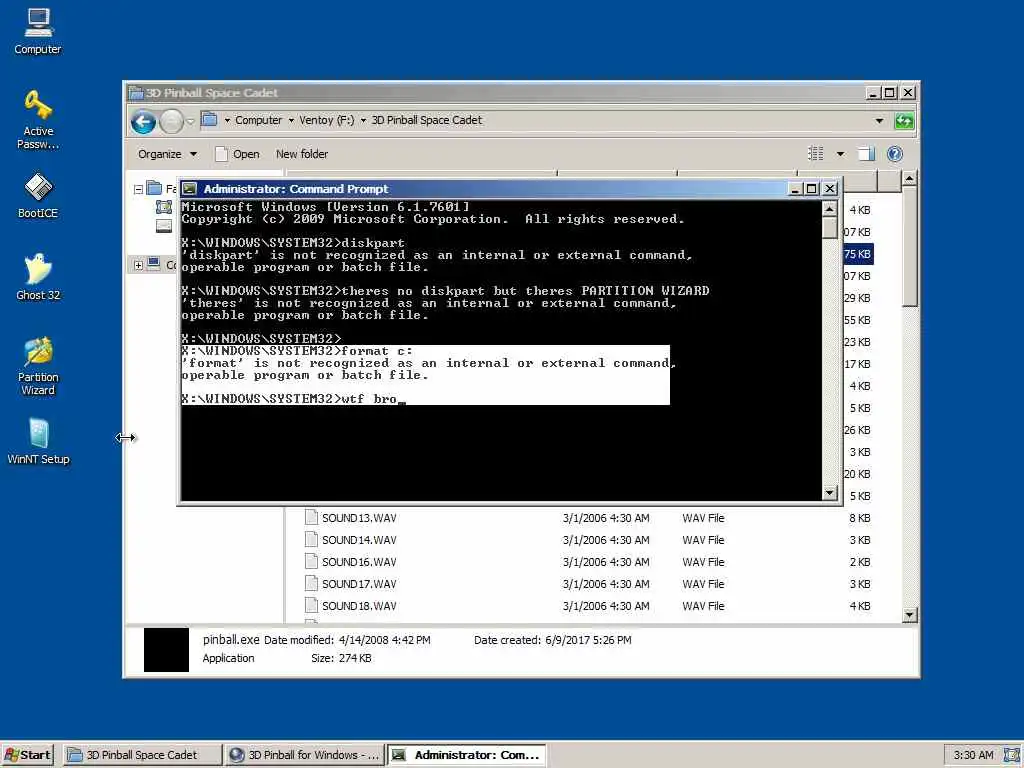1024x768 pixels.
Task: Click the SOUND13.WAV file icon
Action: (x=312, y=517)
